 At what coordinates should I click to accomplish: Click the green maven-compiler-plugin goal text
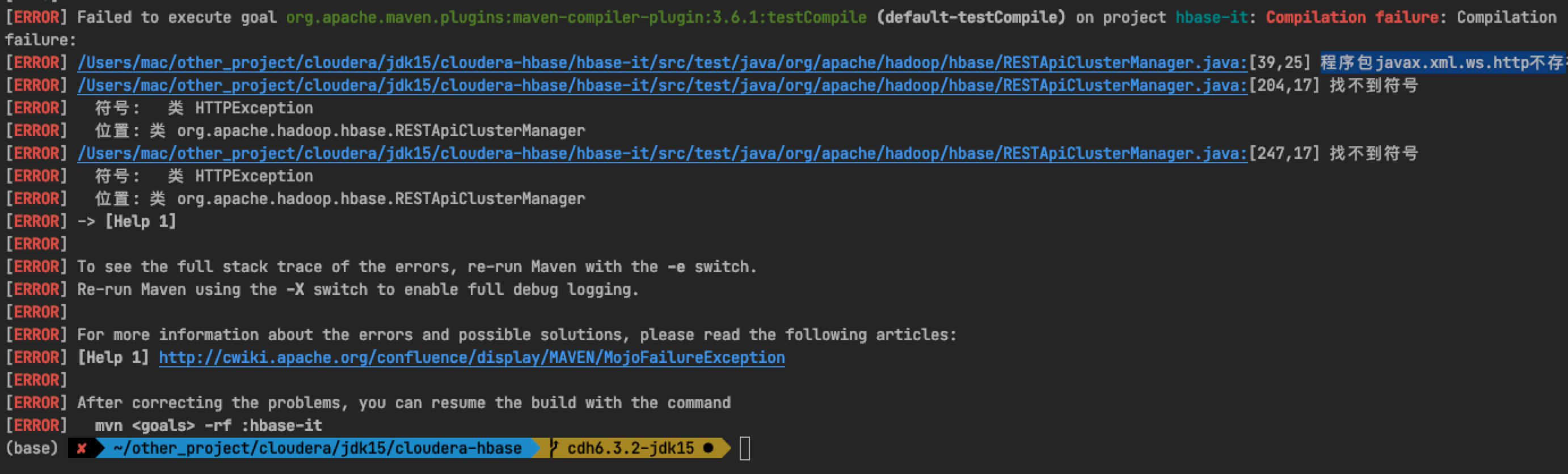click(576, 17)
